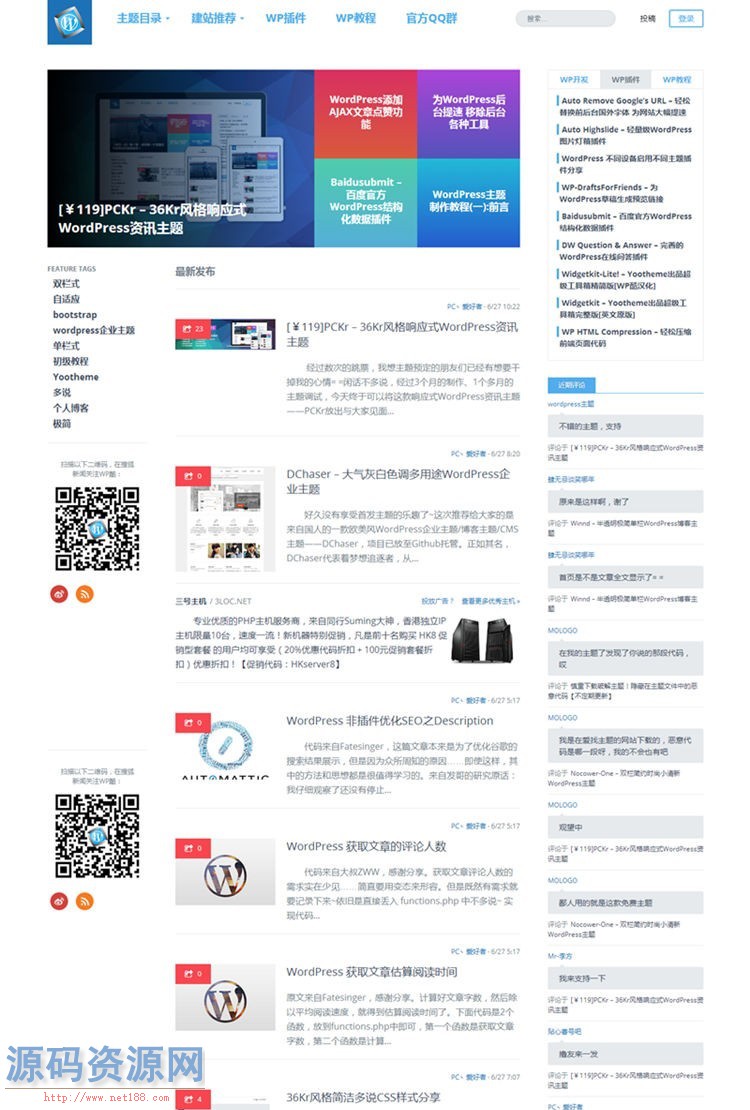Open WordPress 非插件优化SEO之Description title
The width and height of the screenshot is (750, 1110).
390,721
